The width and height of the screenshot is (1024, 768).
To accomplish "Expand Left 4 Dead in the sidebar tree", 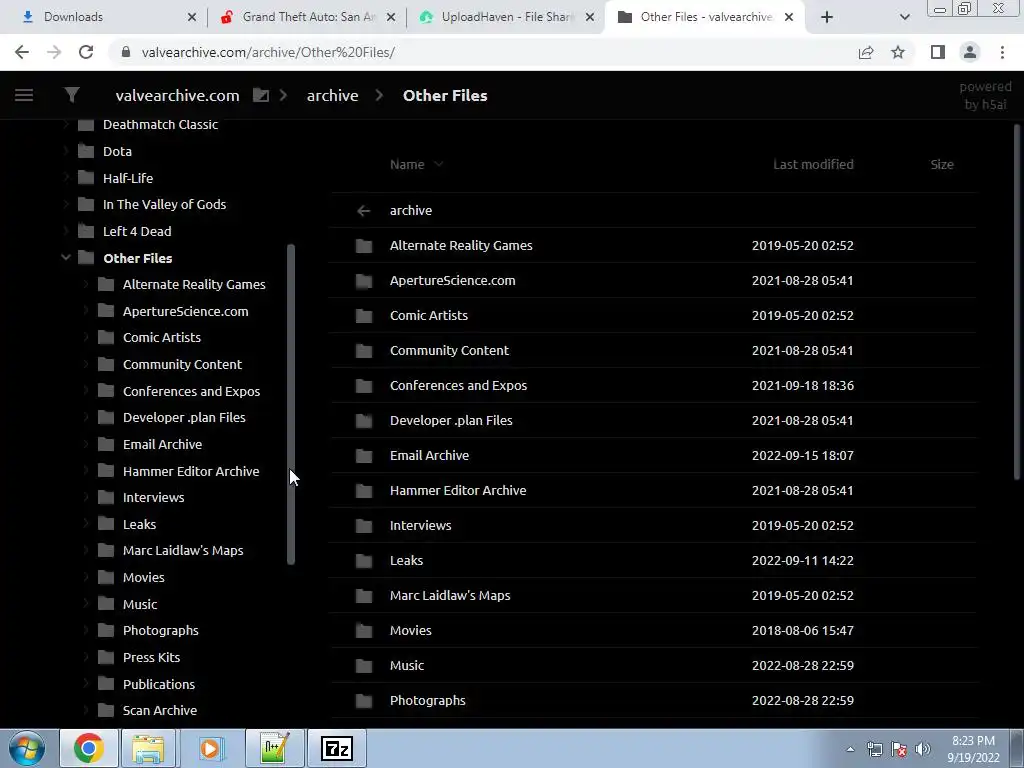I will [66, 231].
